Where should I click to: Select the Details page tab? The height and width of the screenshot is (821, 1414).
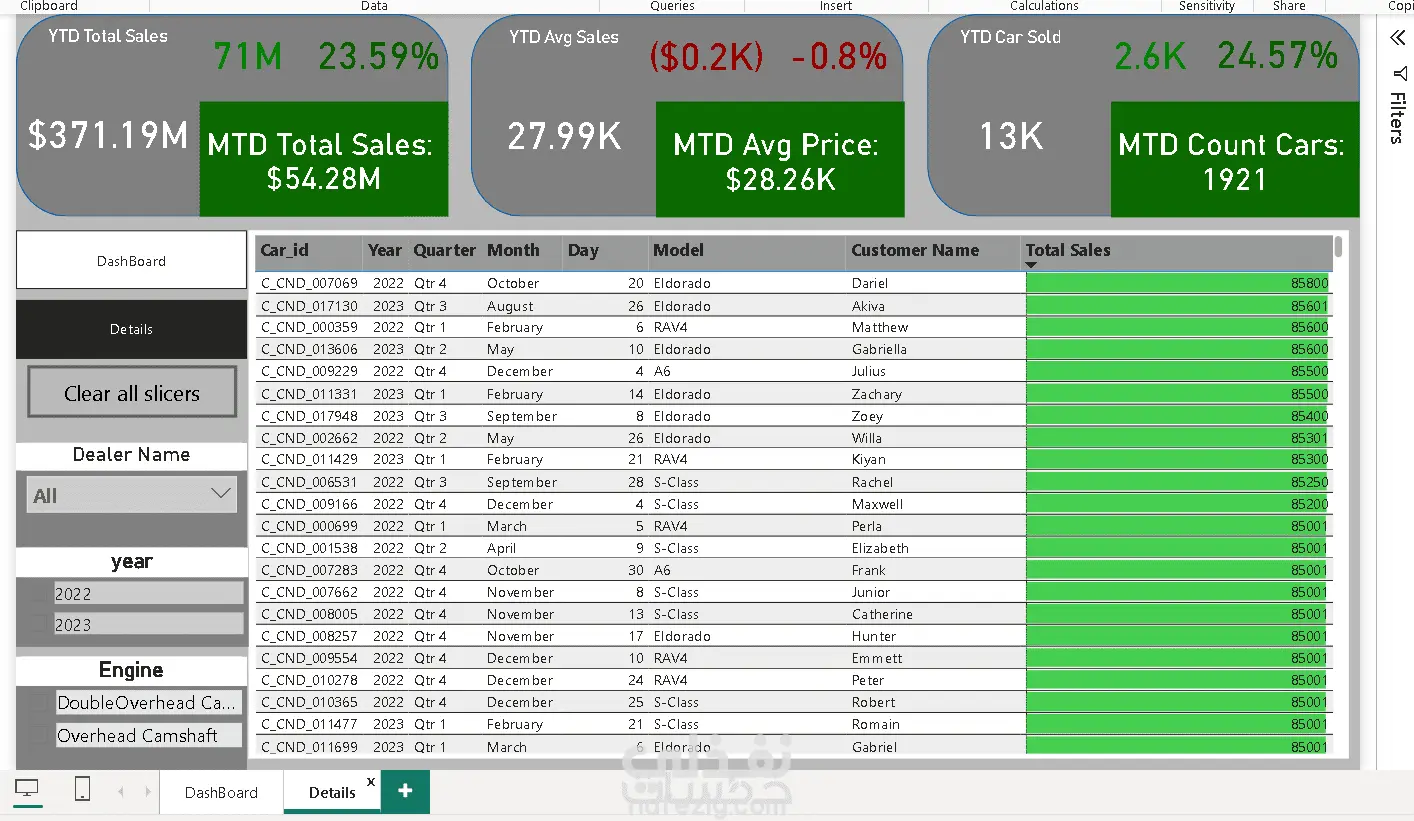332,792
